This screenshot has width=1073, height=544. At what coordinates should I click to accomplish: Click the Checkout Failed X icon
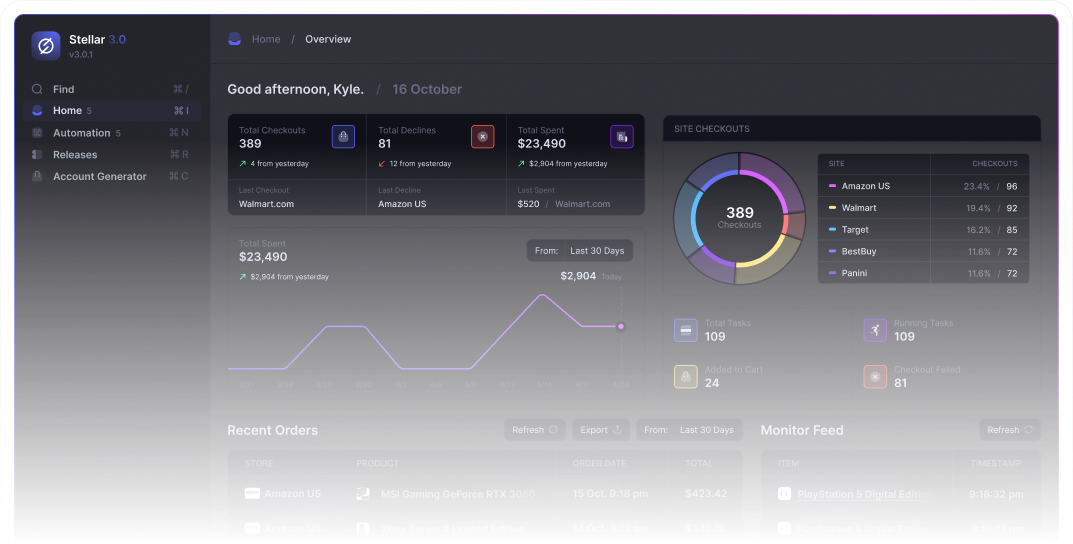[875, 376]
